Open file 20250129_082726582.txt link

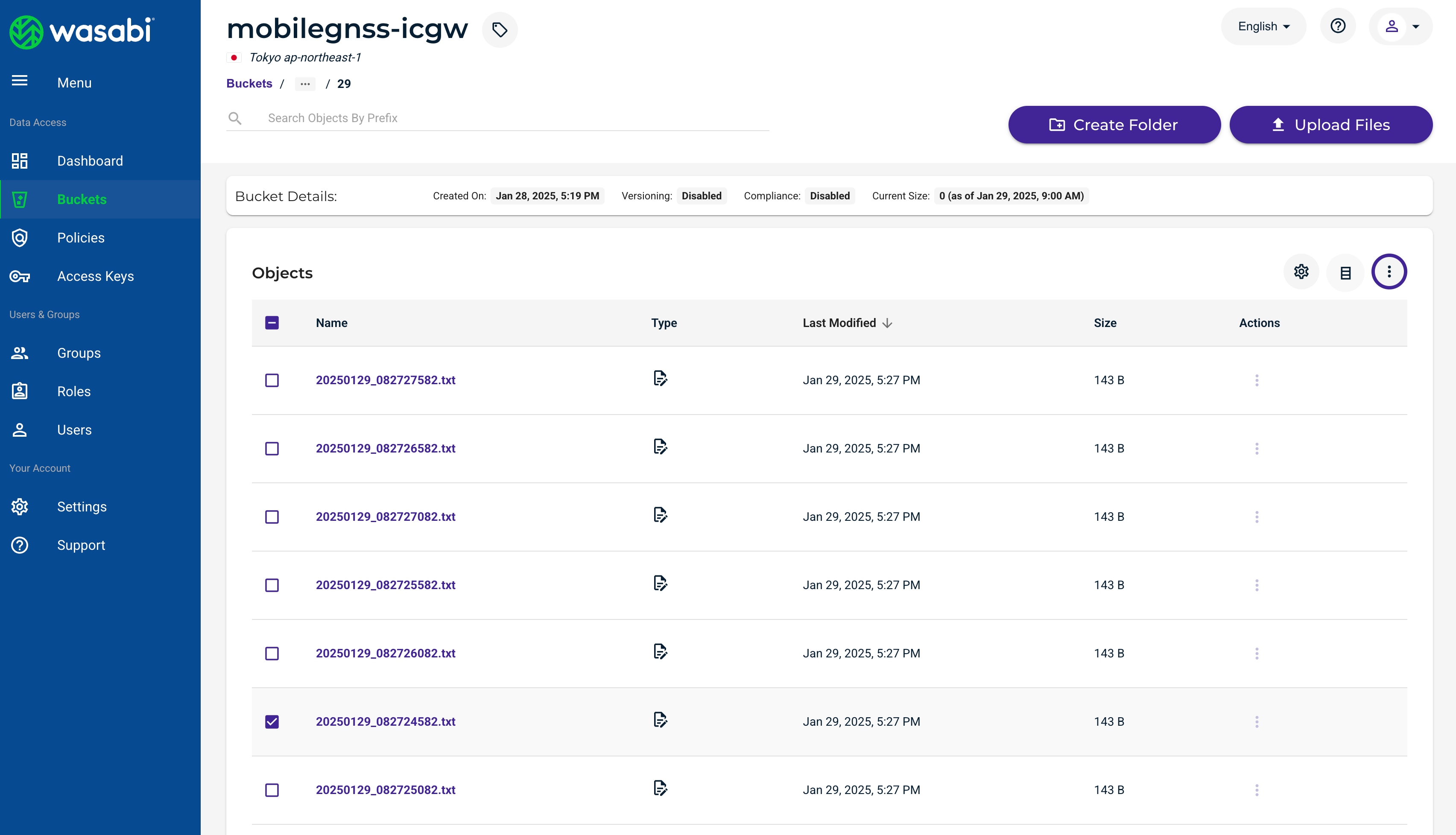pos(386,449)
